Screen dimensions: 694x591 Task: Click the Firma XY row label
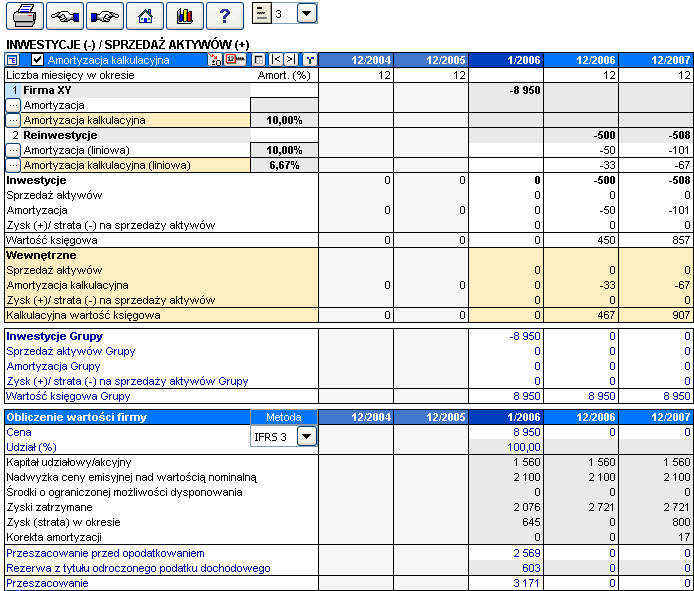[47, 90]
